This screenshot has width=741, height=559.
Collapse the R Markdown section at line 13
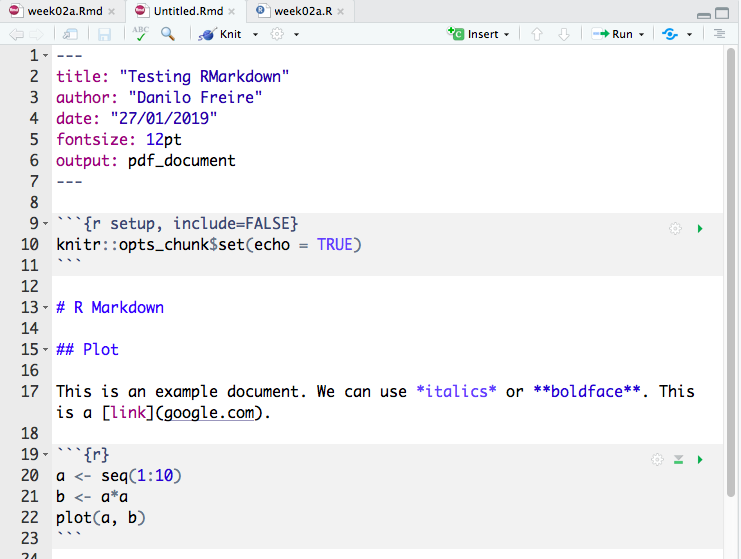[45, 307]
